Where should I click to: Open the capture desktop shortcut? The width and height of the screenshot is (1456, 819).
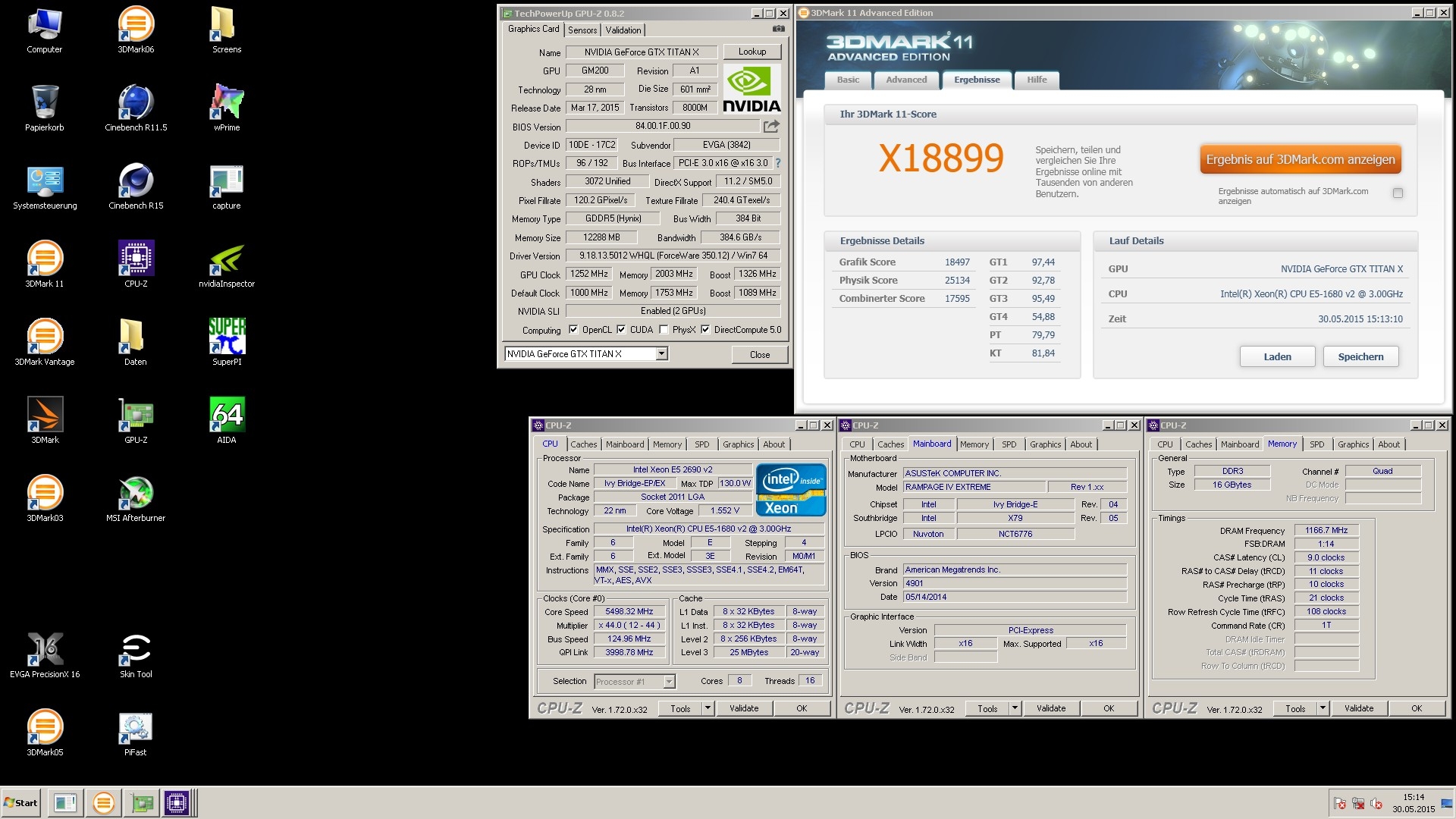(227, 187)
